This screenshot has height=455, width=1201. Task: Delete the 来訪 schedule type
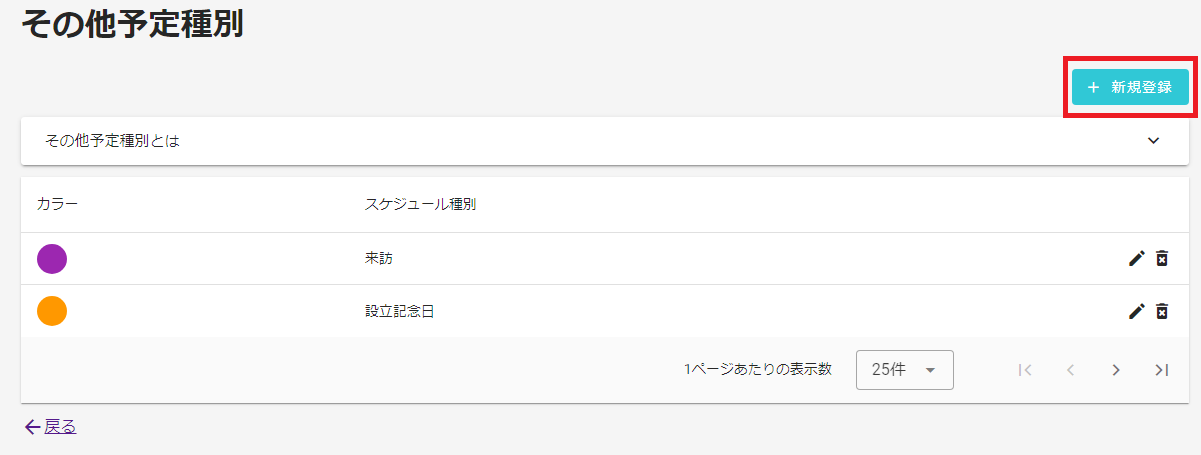1162,259
